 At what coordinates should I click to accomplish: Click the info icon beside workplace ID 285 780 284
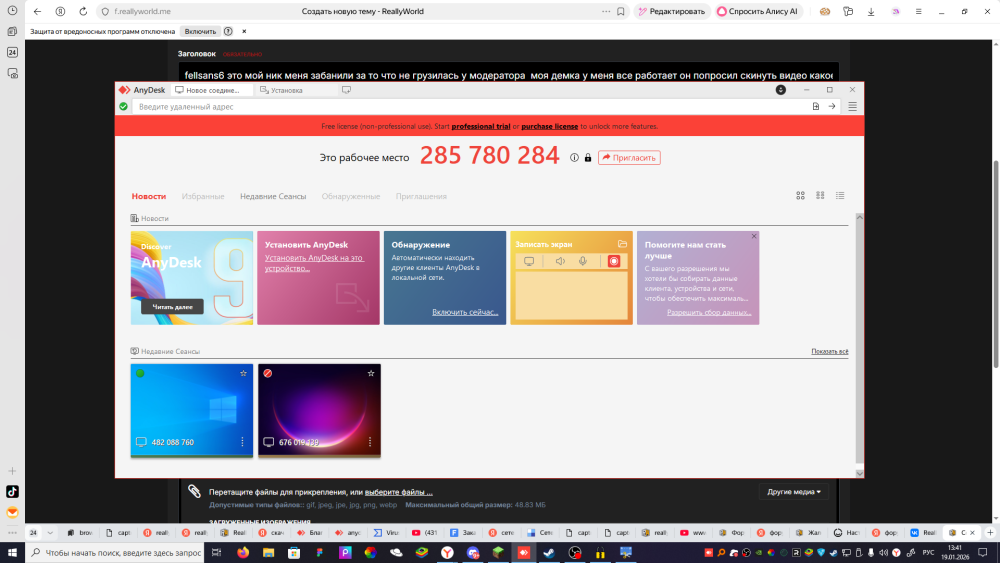pyautogui.click(x=574, y=157)
